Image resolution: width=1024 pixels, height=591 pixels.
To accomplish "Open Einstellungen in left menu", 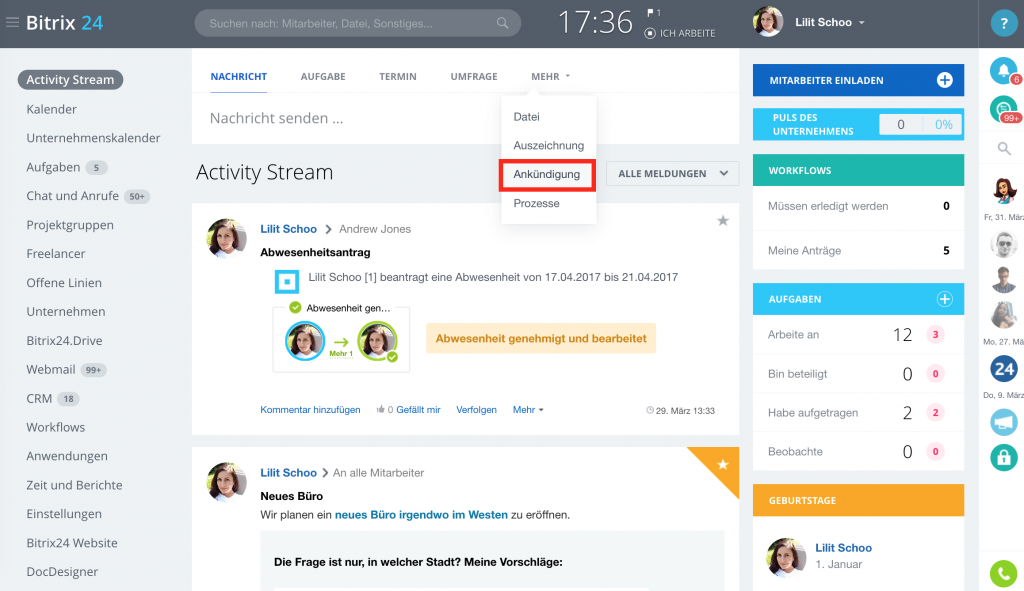I will [64, 514].
